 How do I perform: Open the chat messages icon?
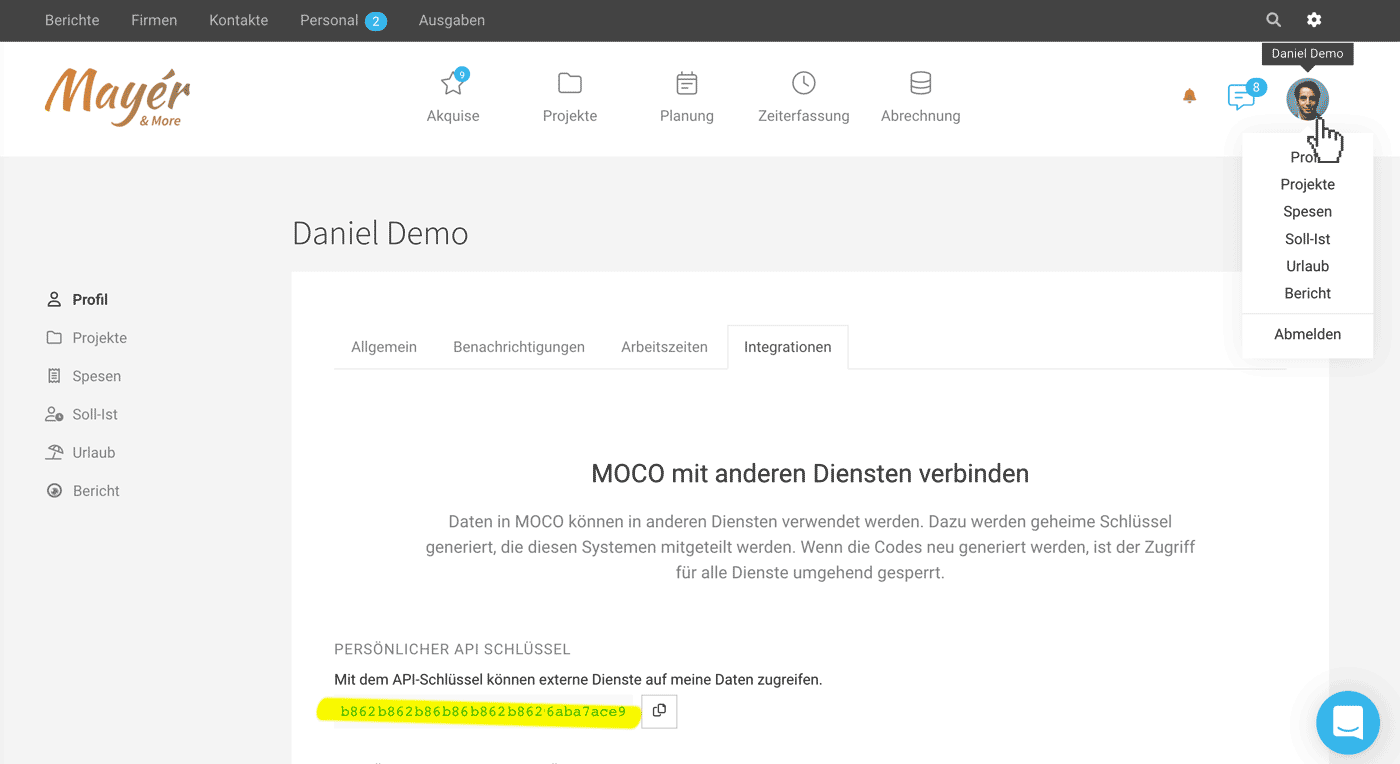(1243, 96)
